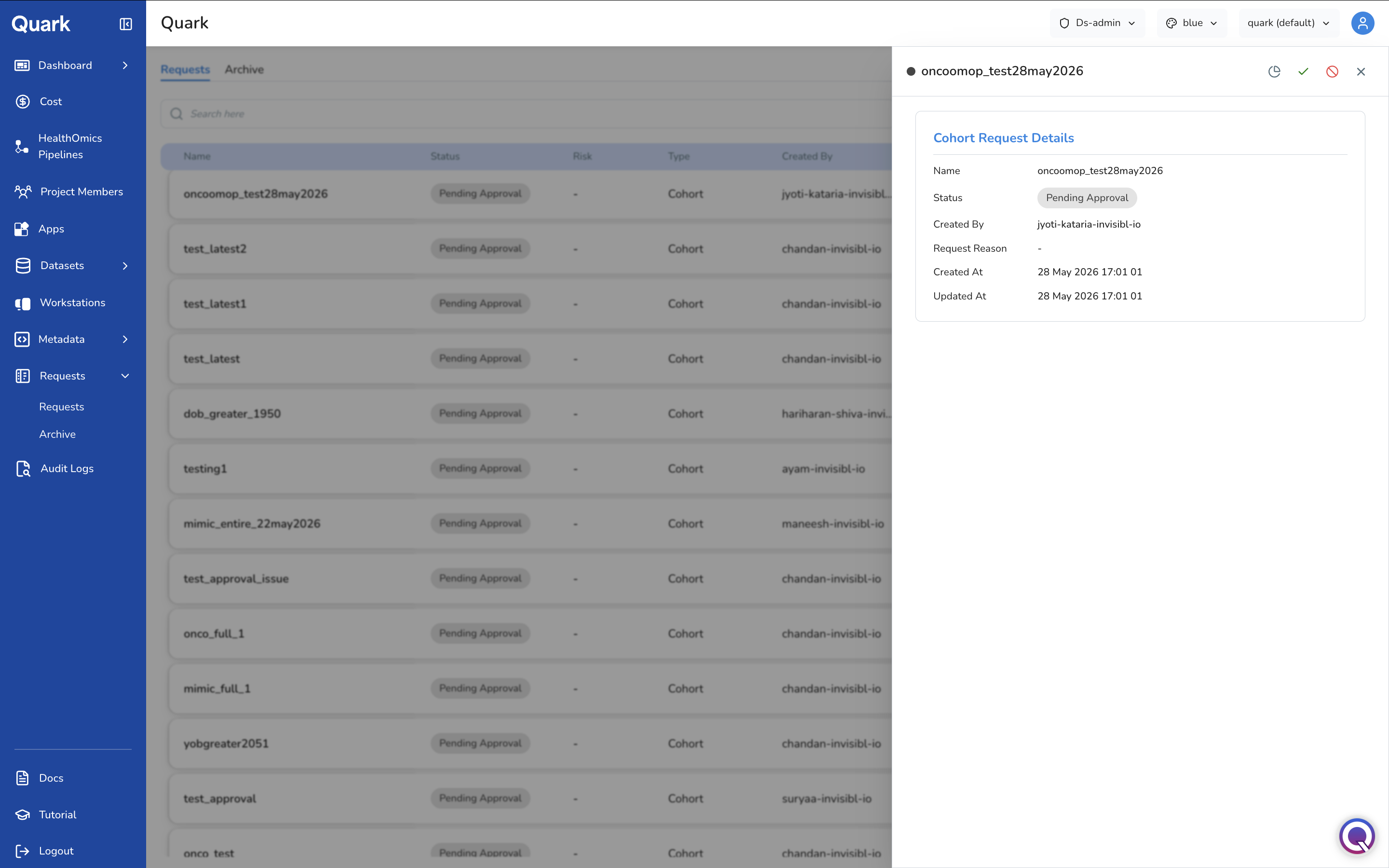
Task: Go to Workstations in the sidebar
Action: 72,302
